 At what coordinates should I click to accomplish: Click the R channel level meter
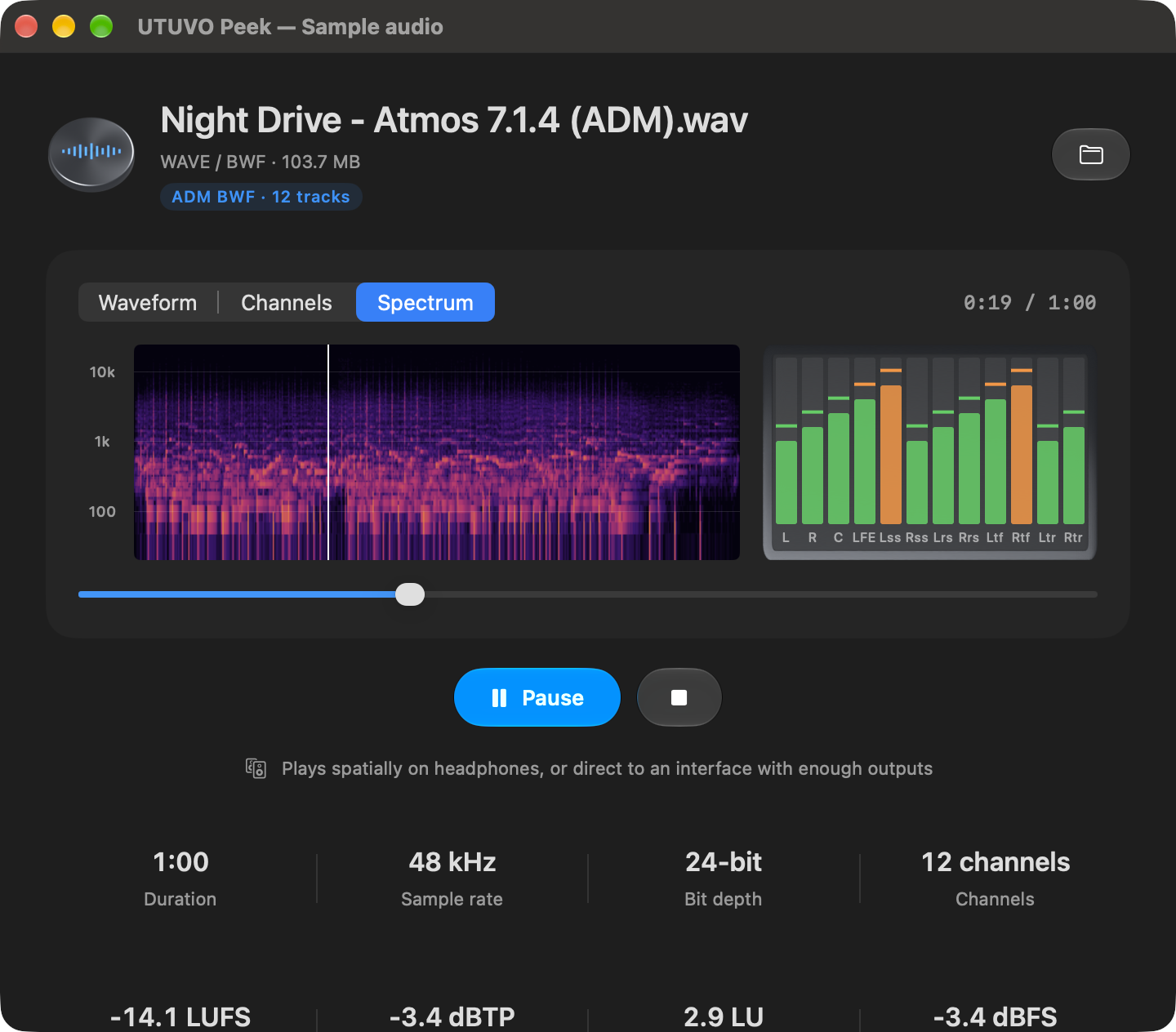pos(813,441)
